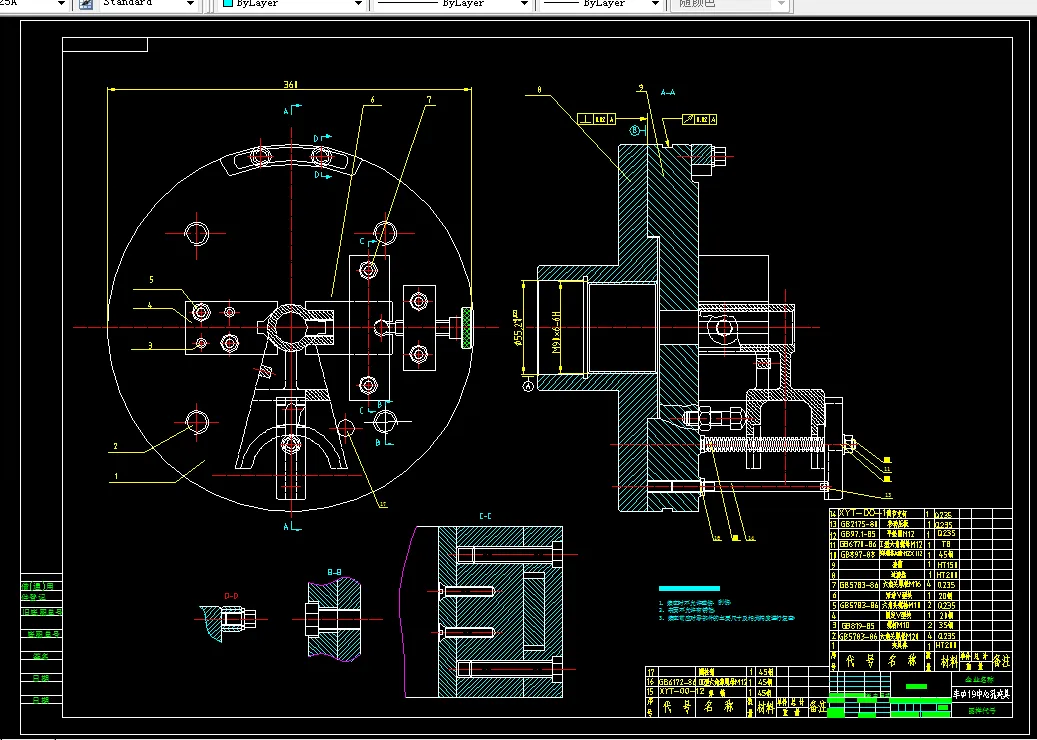Click the perpendicularity 0.02 A tolerance frame
Screen dimensions: 1037x740
tap(597, 119)
